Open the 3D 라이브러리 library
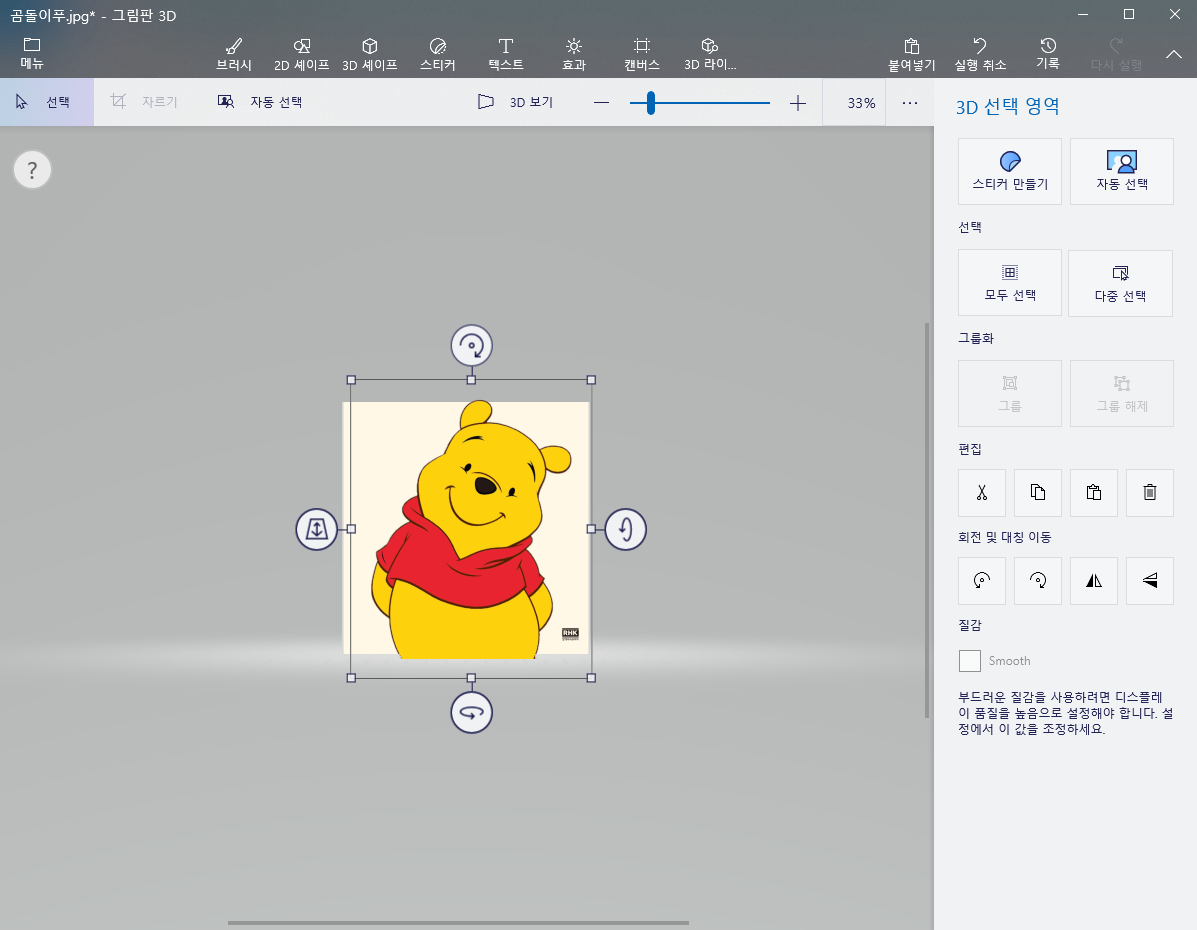1197x930 pixels. tap(710, 54)
